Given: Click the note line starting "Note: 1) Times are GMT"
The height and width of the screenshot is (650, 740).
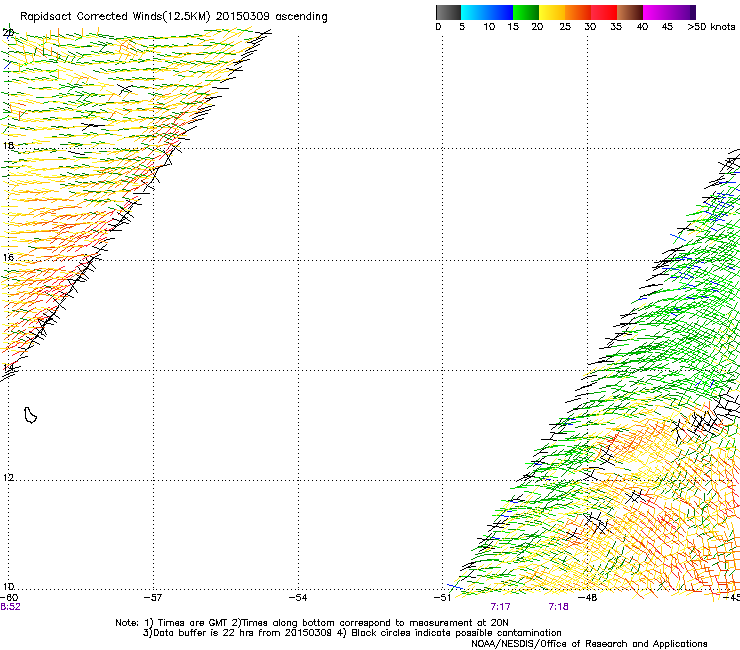Looking at the screenshot, I should click(312, 623).
